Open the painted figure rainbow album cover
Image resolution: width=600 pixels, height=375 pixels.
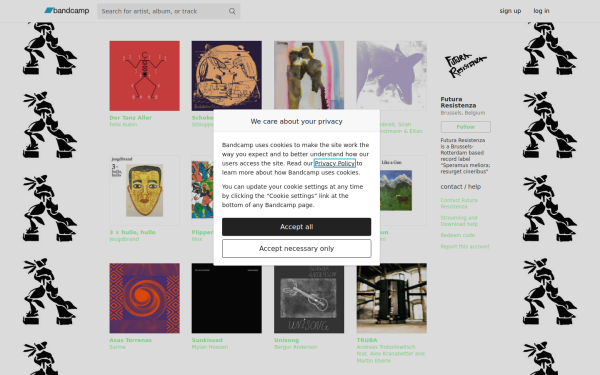point(309,75)
